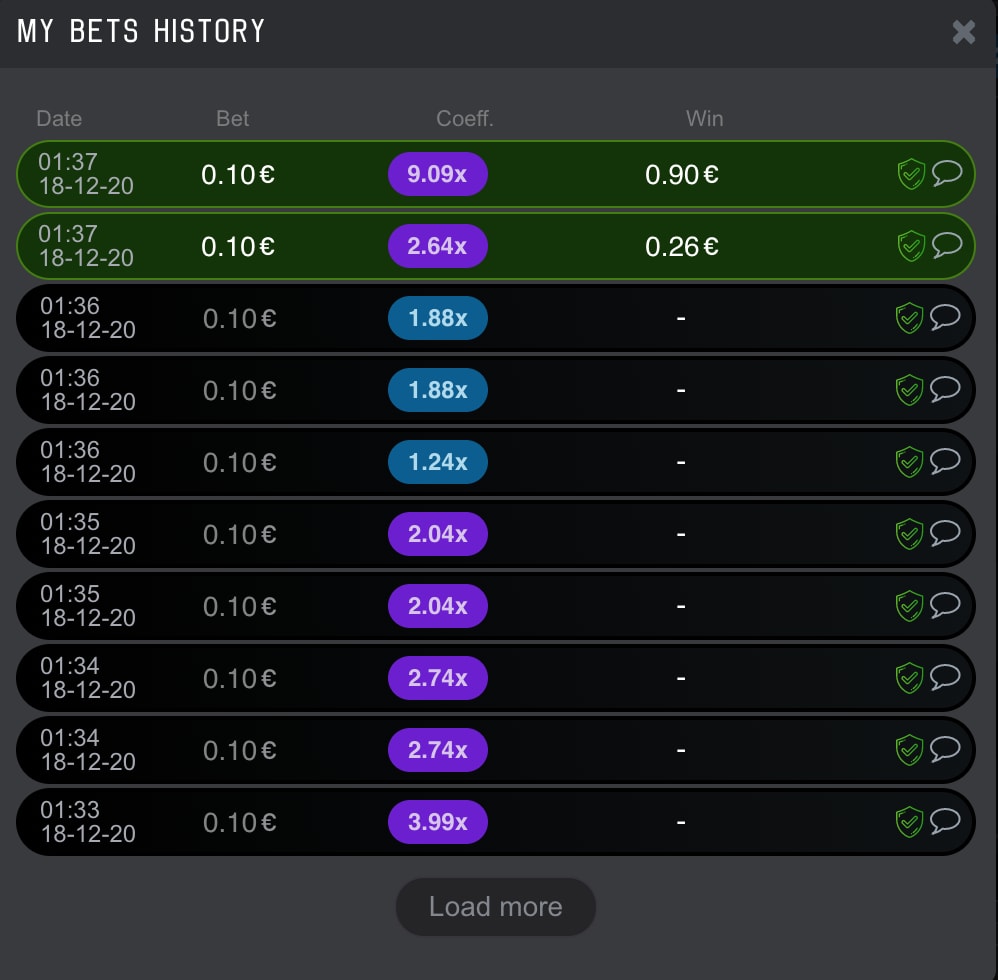Click the shield icon on the 1.24x row

pyautogui.click(x=909, y=461)
